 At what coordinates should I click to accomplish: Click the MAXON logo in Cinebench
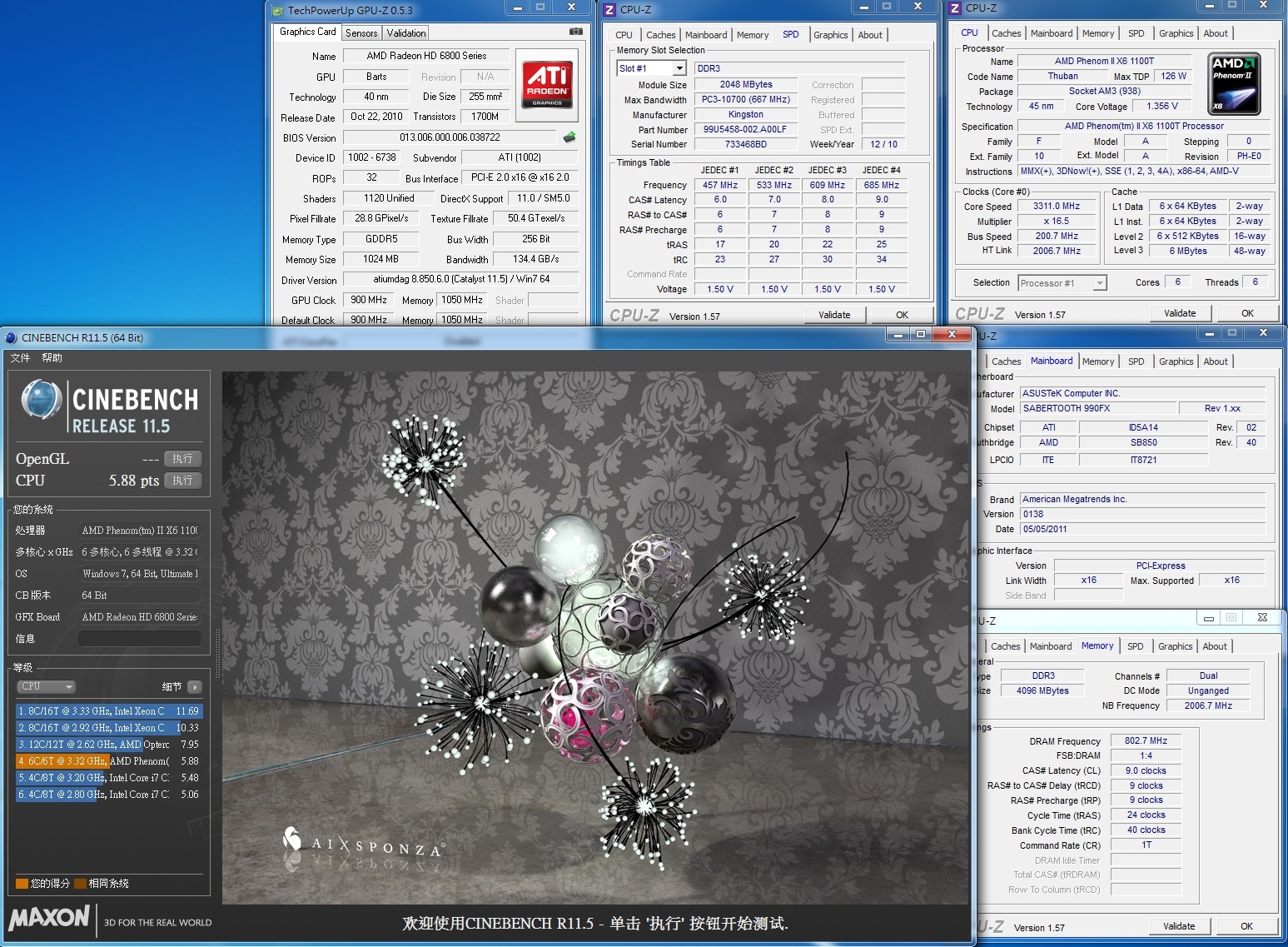click(49, 918)
